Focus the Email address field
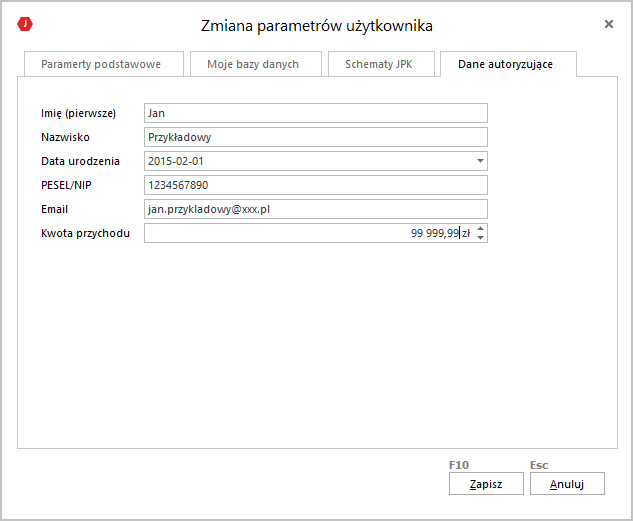The width and height of the screenshot is (633, 521). [x=315, y=209]
